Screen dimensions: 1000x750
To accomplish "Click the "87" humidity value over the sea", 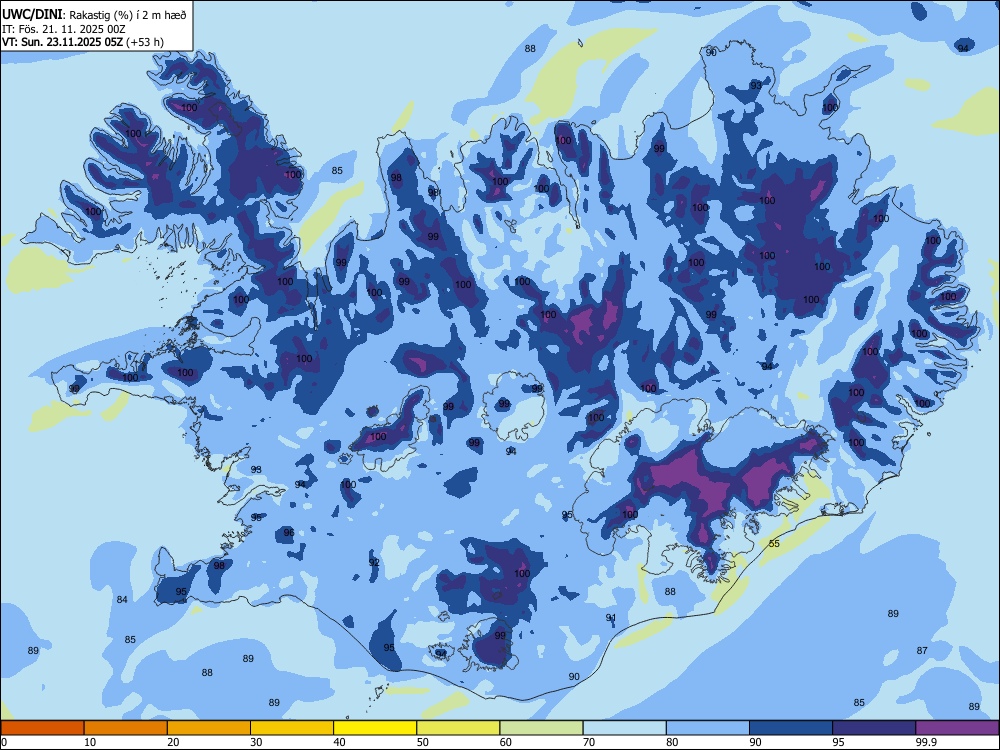I will (x=922, y=651).
